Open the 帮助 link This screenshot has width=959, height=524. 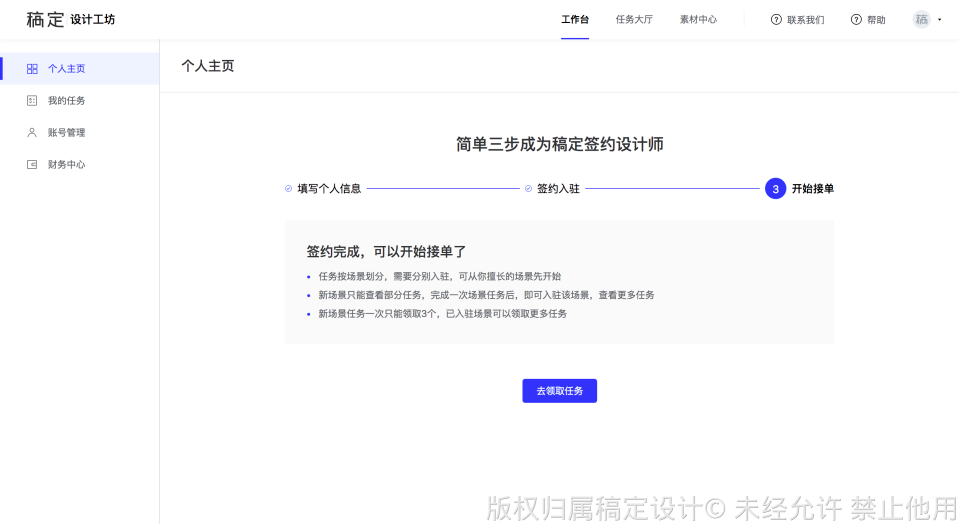876,20
